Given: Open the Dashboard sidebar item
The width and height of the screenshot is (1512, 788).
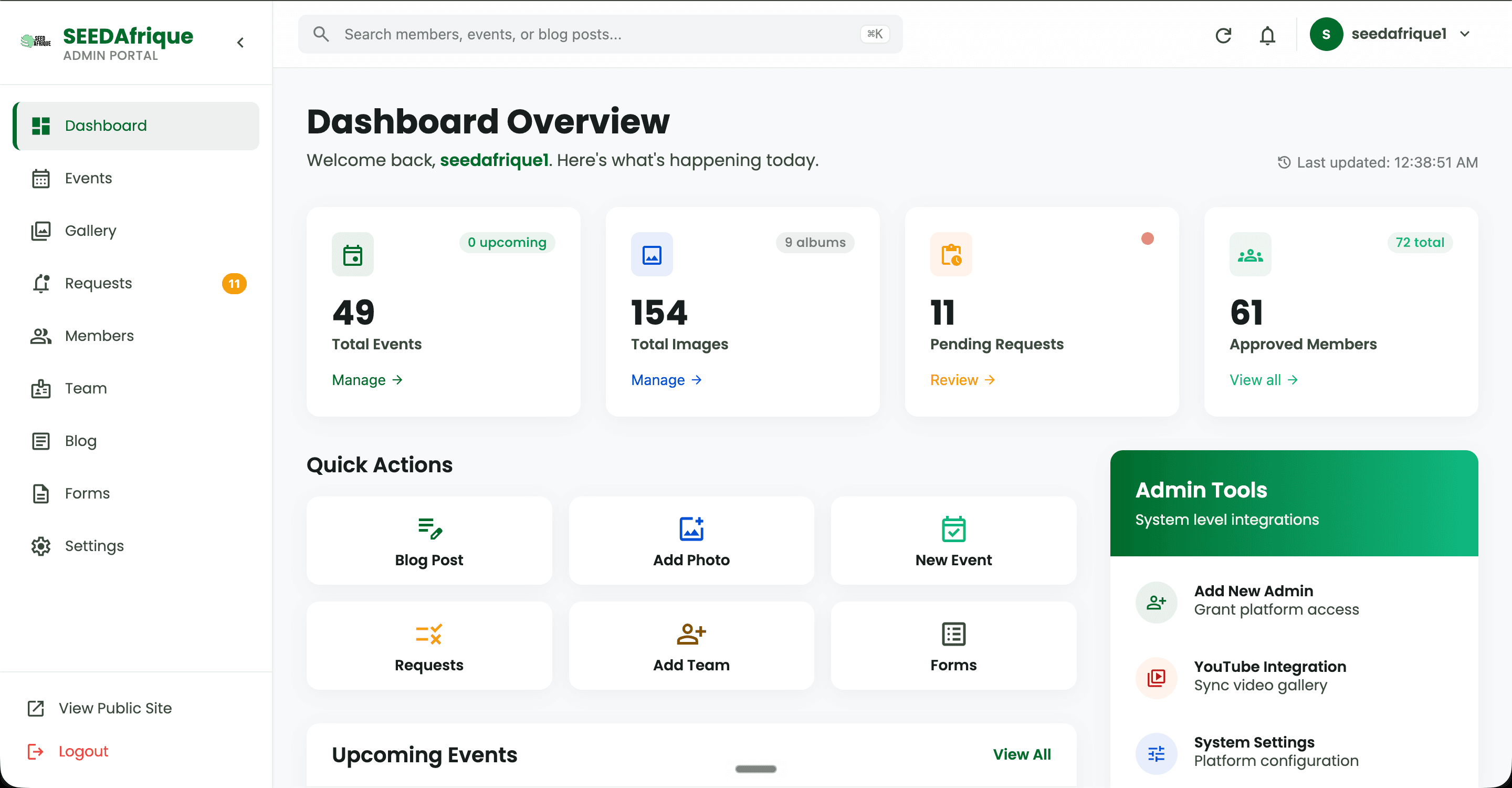Looking at the screenshot, I should [136, 126].
